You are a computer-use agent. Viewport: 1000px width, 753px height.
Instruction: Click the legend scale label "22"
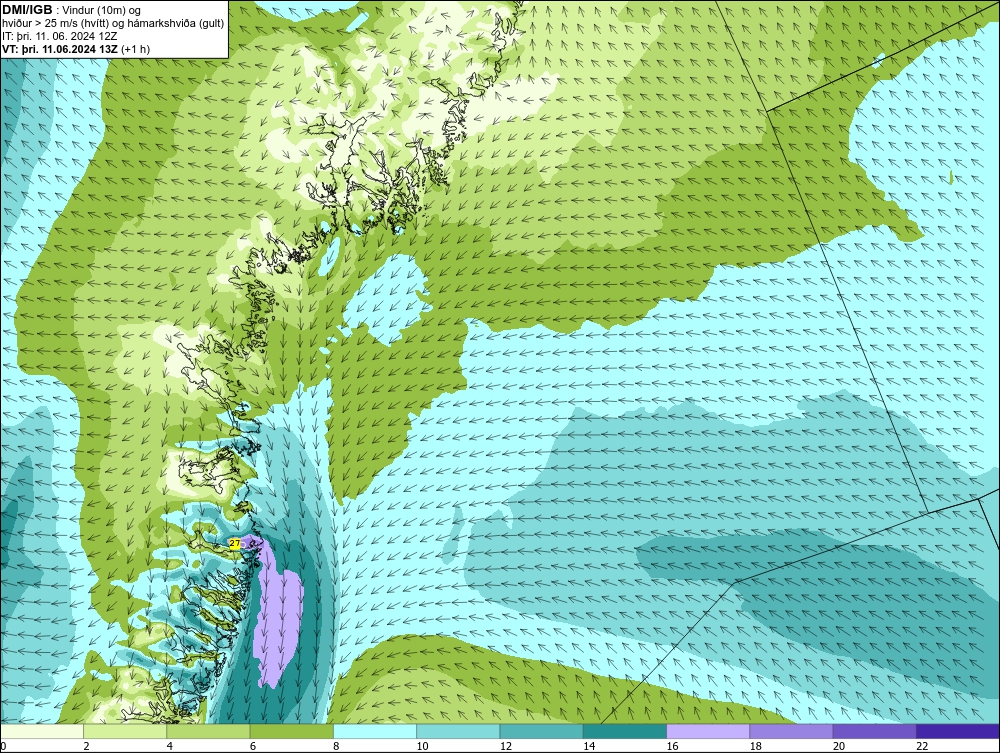(922, 746)
